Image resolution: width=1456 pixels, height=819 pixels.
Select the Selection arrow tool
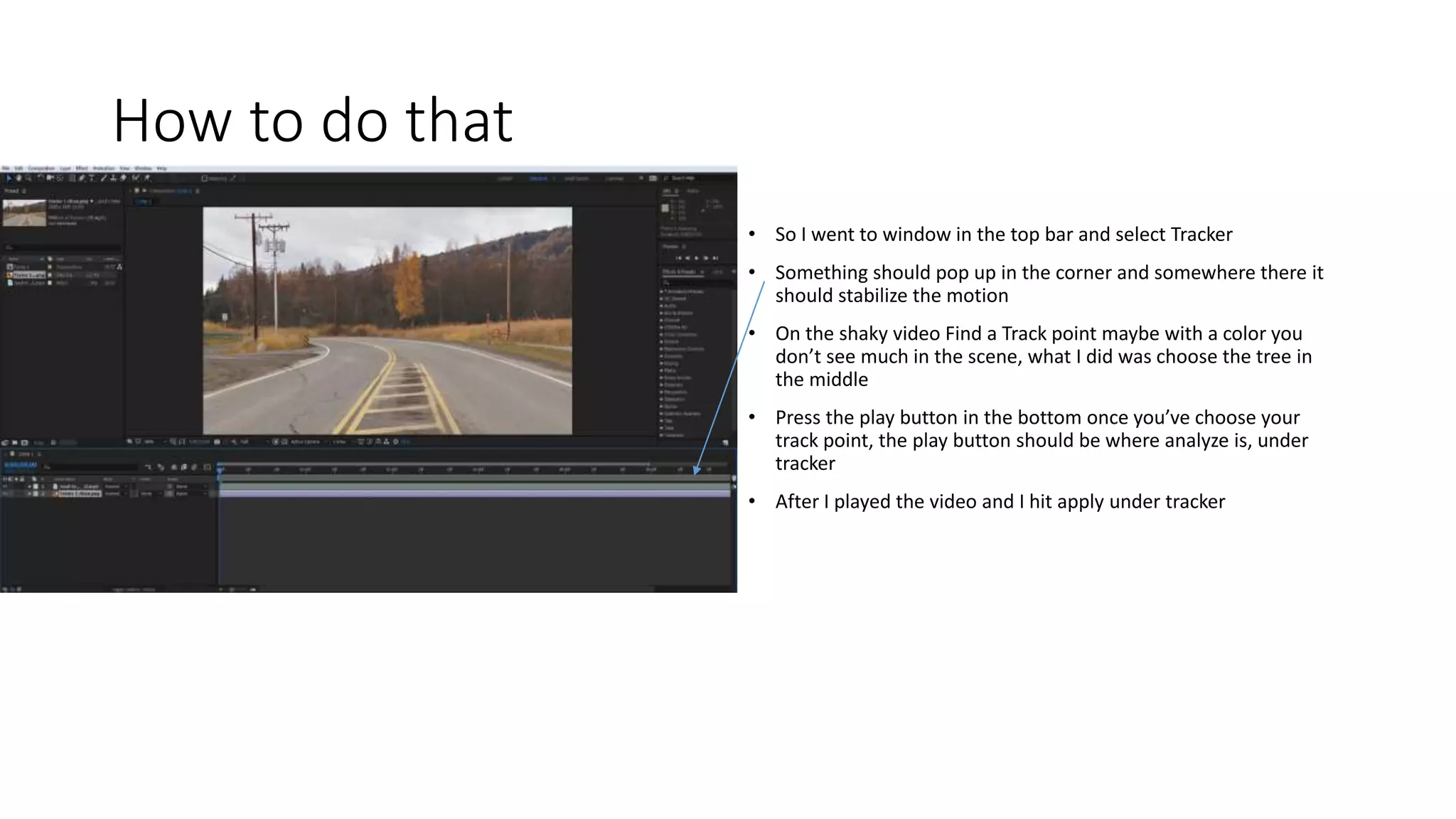coord(9,178)
